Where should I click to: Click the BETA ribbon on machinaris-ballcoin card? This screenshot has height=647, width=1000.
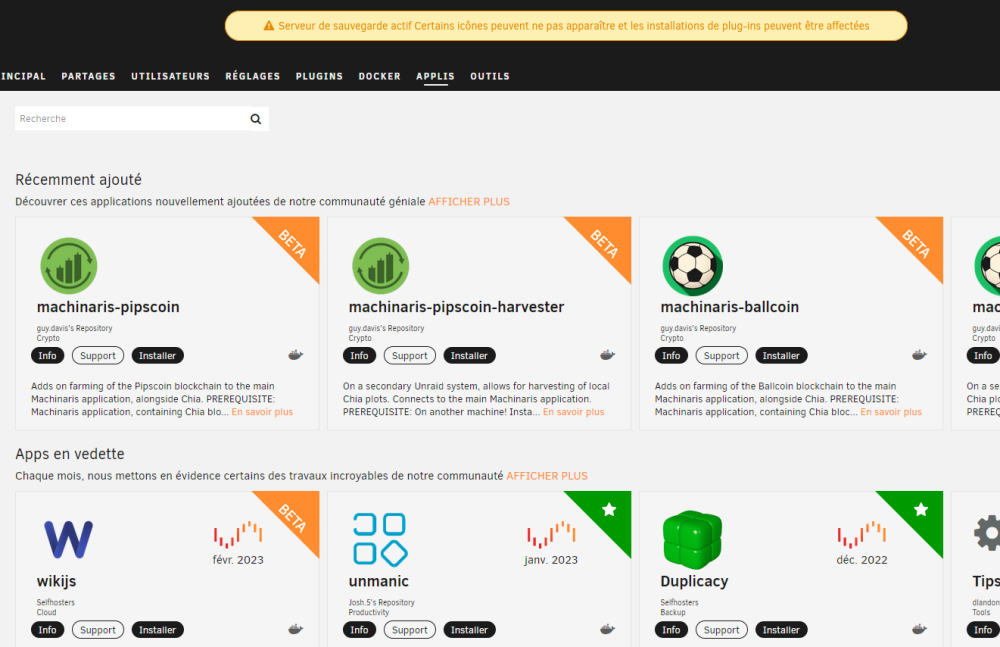916,243
